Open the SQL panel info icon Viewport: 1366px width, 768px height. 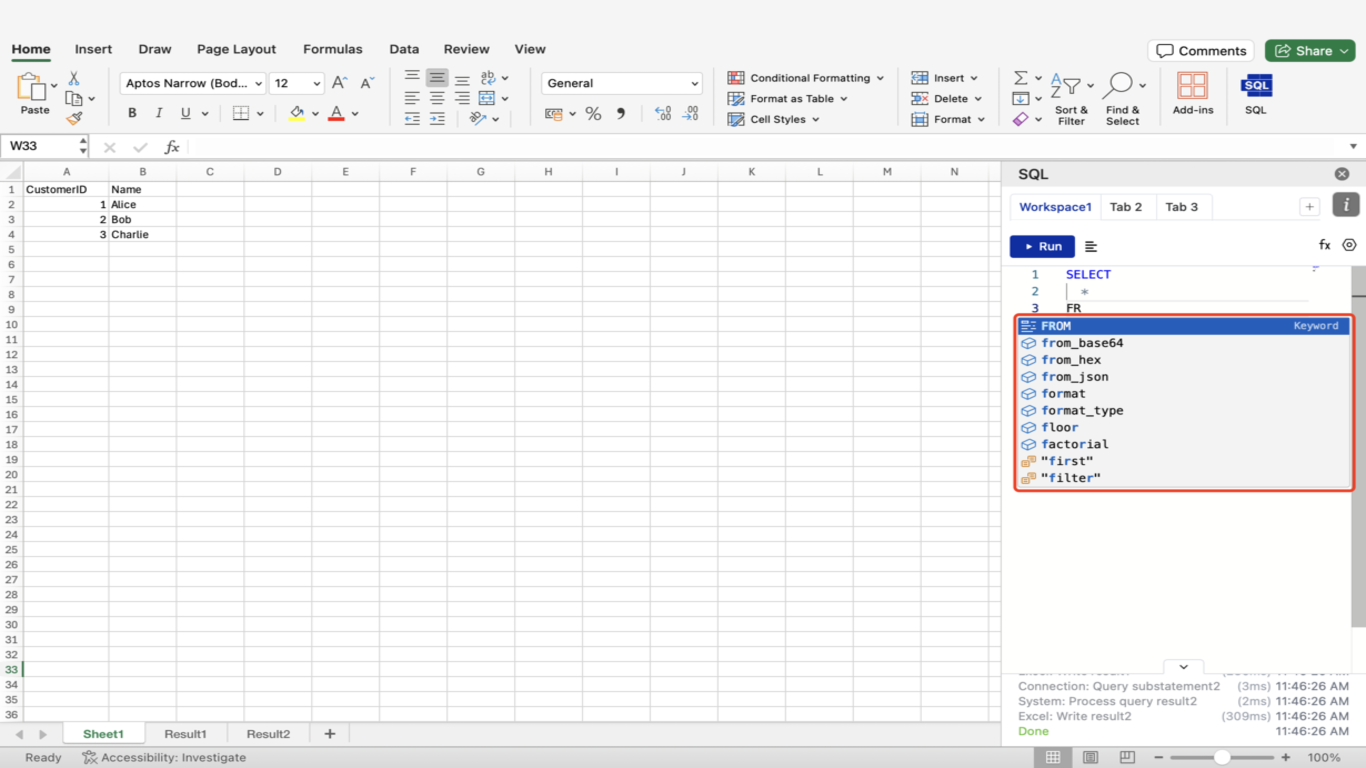pos(1346,205)
